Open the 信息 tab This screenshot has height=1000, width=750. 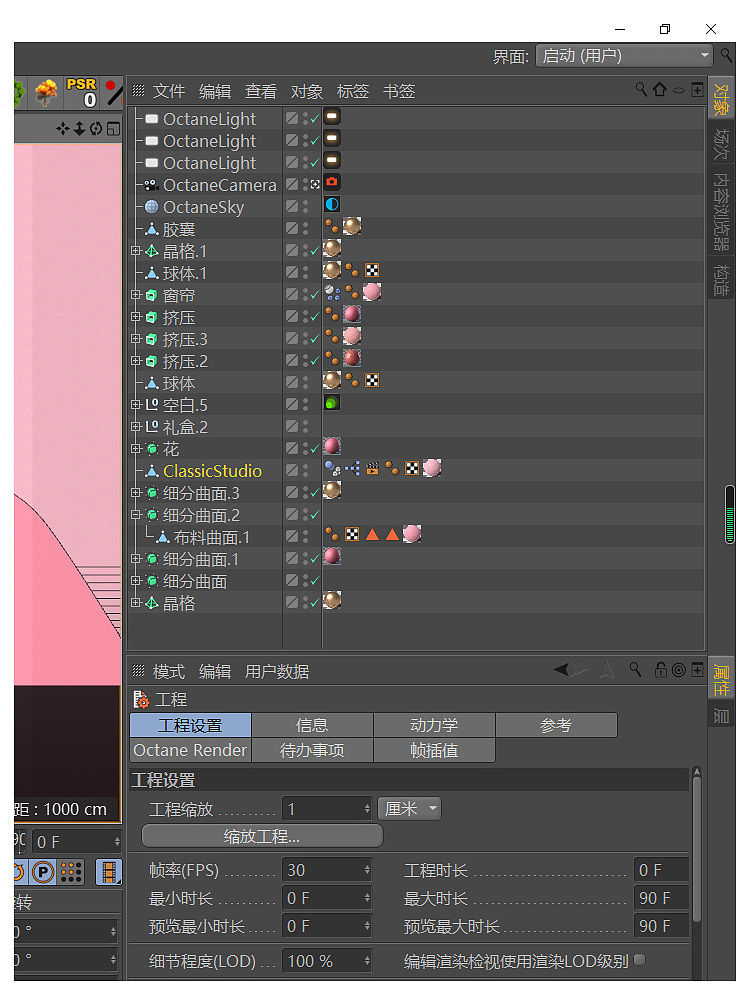click(x=312, y=725)
